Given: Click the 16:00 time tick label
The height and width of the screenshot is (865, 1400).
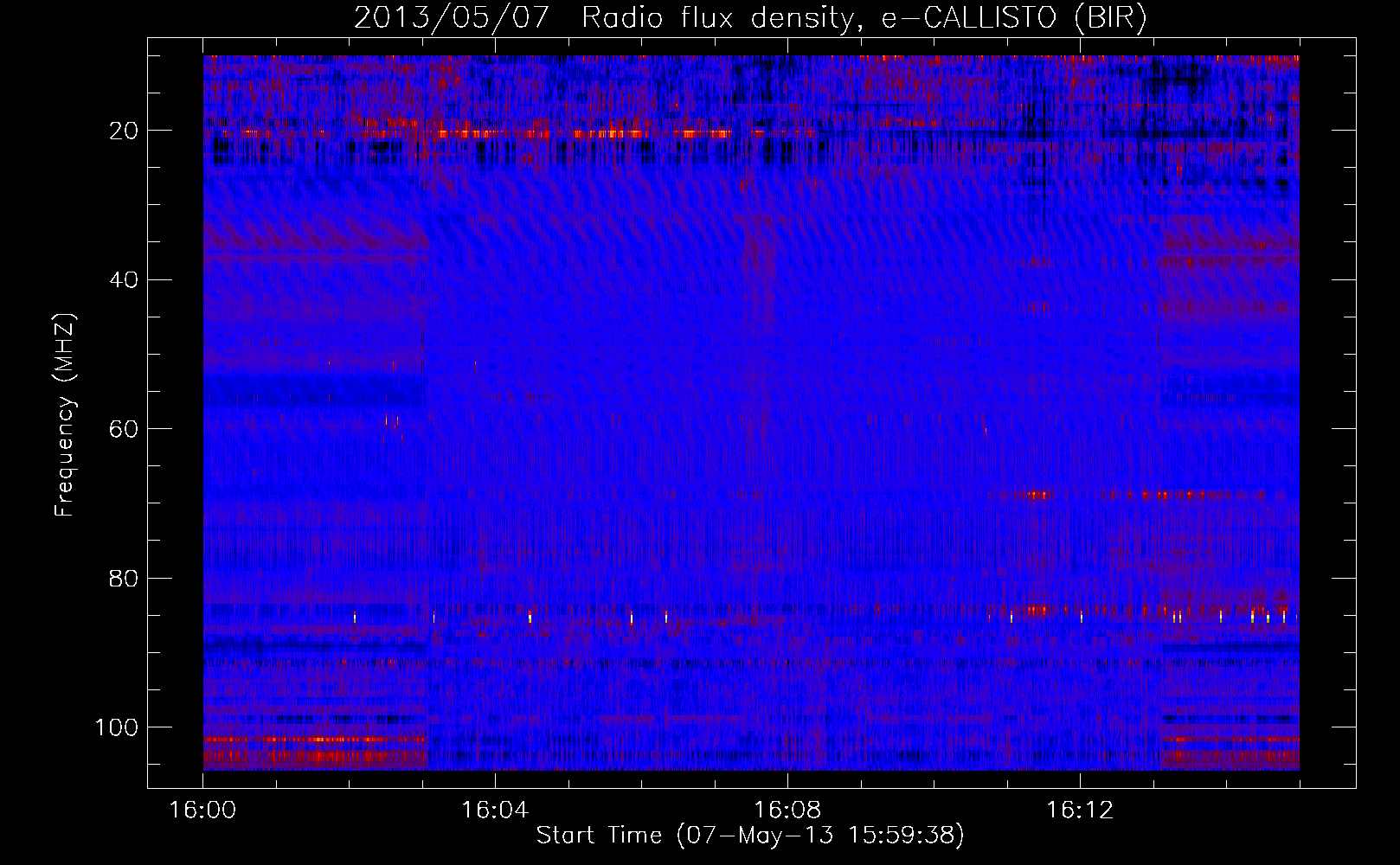Looking at the screenshot, I should click(202, 811).
